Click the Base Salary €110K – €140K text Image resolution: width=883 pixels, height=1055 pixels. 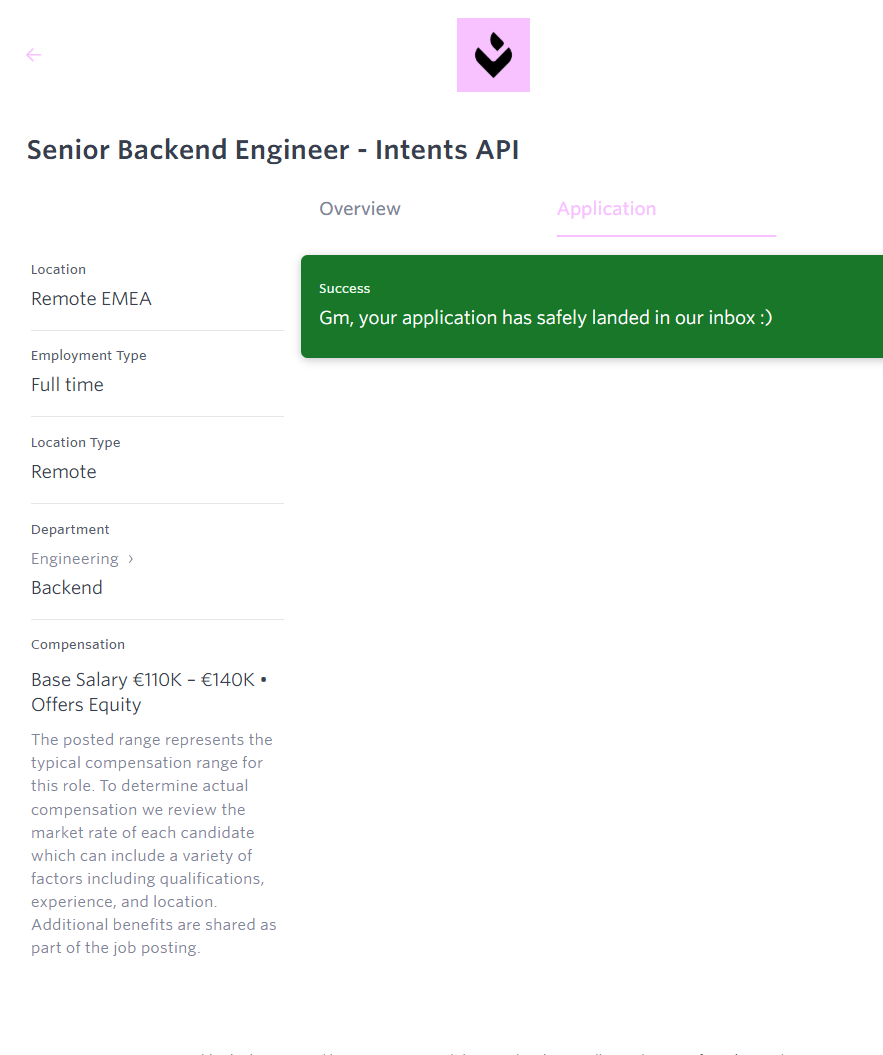click(149, 680)
